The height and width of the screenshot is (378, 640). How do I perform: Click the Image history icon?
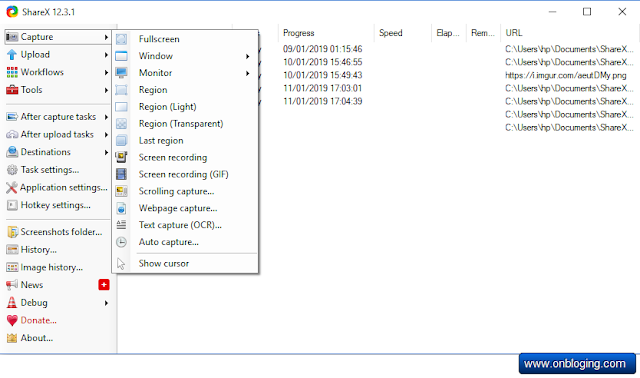(x=12, y=267)
